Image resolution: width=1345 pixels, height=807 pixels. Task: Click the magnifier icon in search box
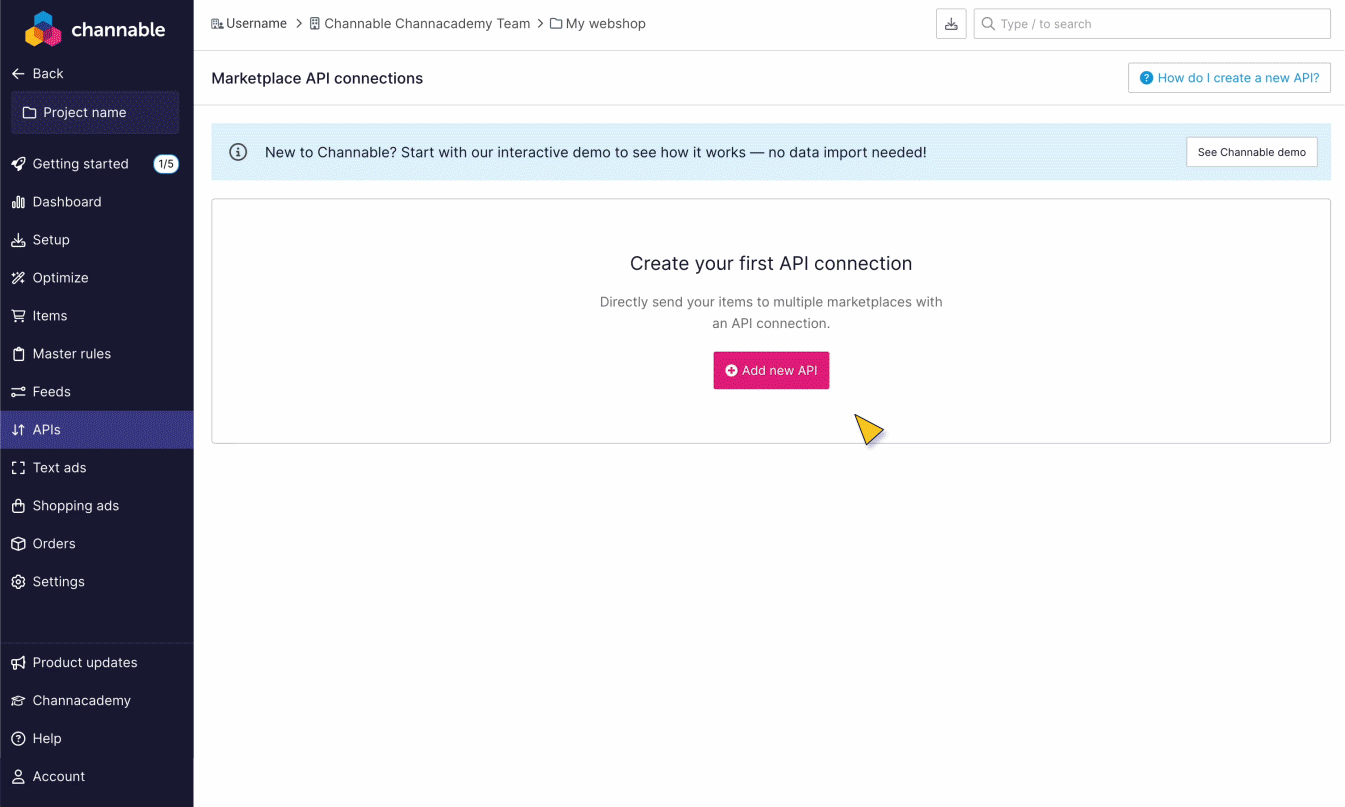(988, 24)
